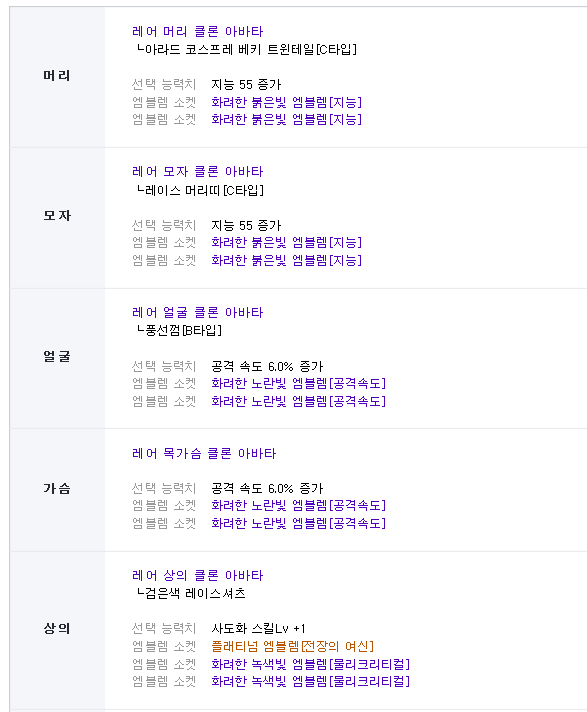Click second 붉은빛 엠블렘[지능] in 모자 row

(286, 260)
